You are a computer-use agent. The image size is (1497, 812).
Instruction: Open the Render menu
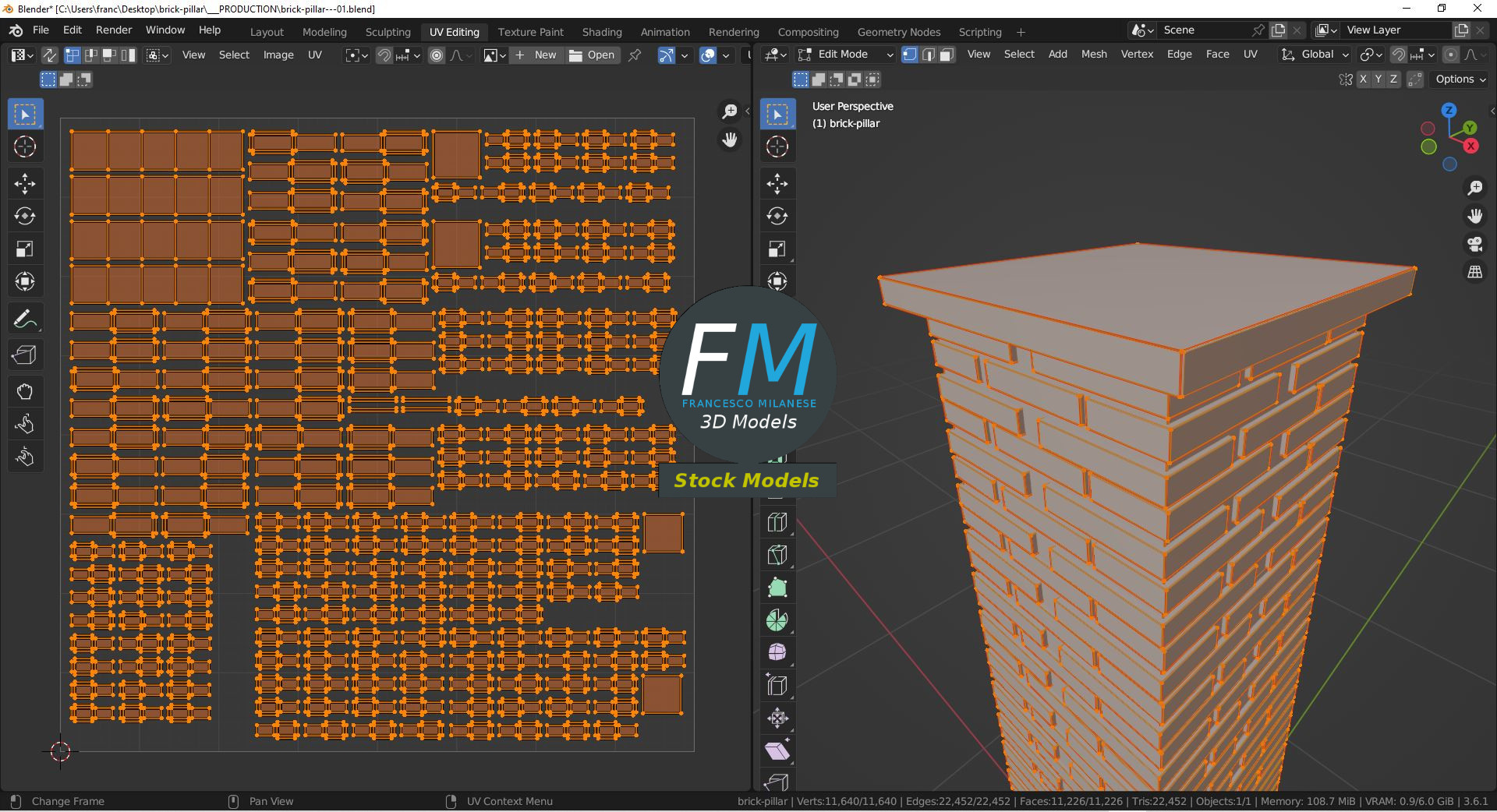(114, 30)
